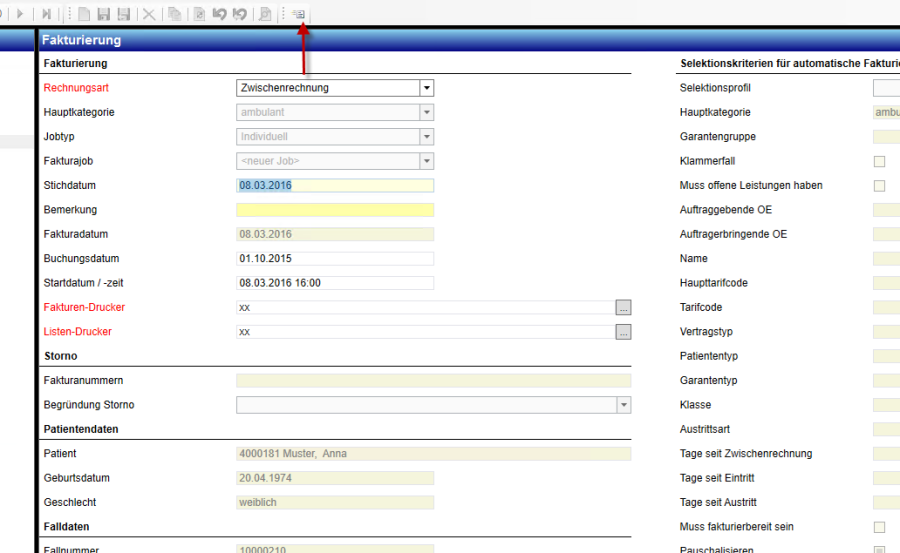
Task: Click the Stichdatum date field
Action: tap(335, 185)
